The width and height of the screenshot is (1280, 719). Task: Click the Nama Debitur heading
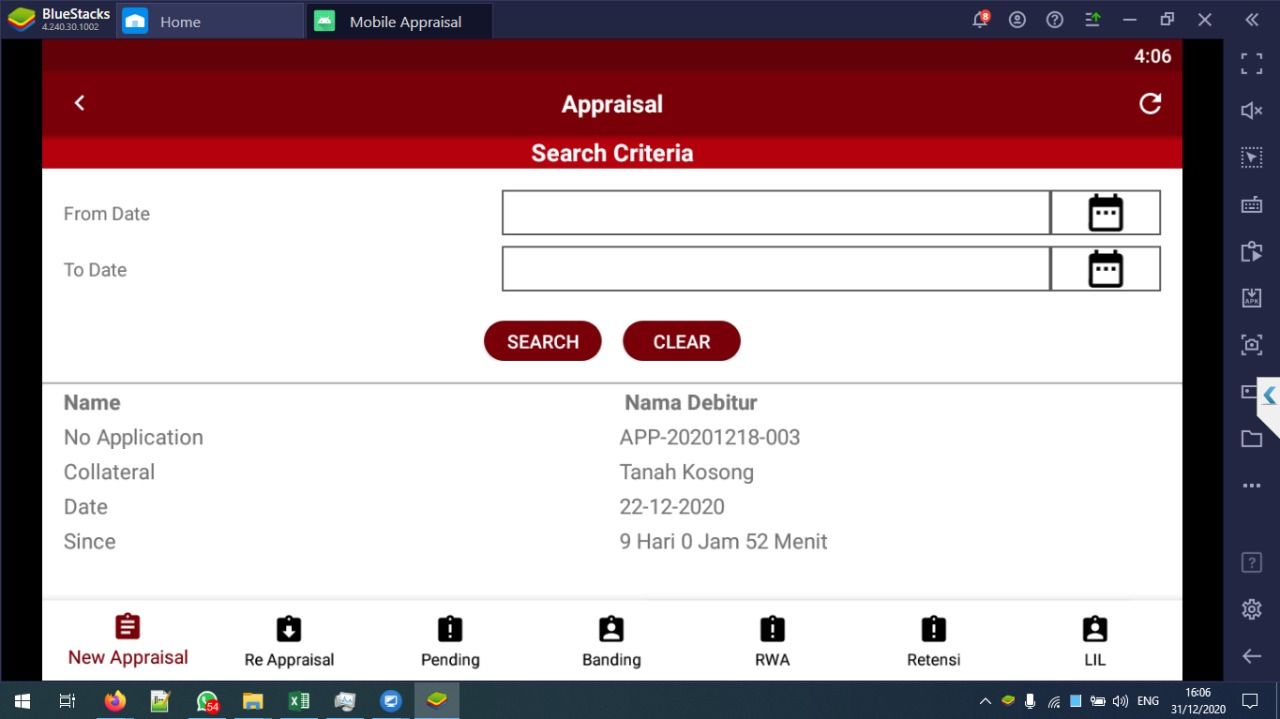pyautogui.click(x=691, y=403)
